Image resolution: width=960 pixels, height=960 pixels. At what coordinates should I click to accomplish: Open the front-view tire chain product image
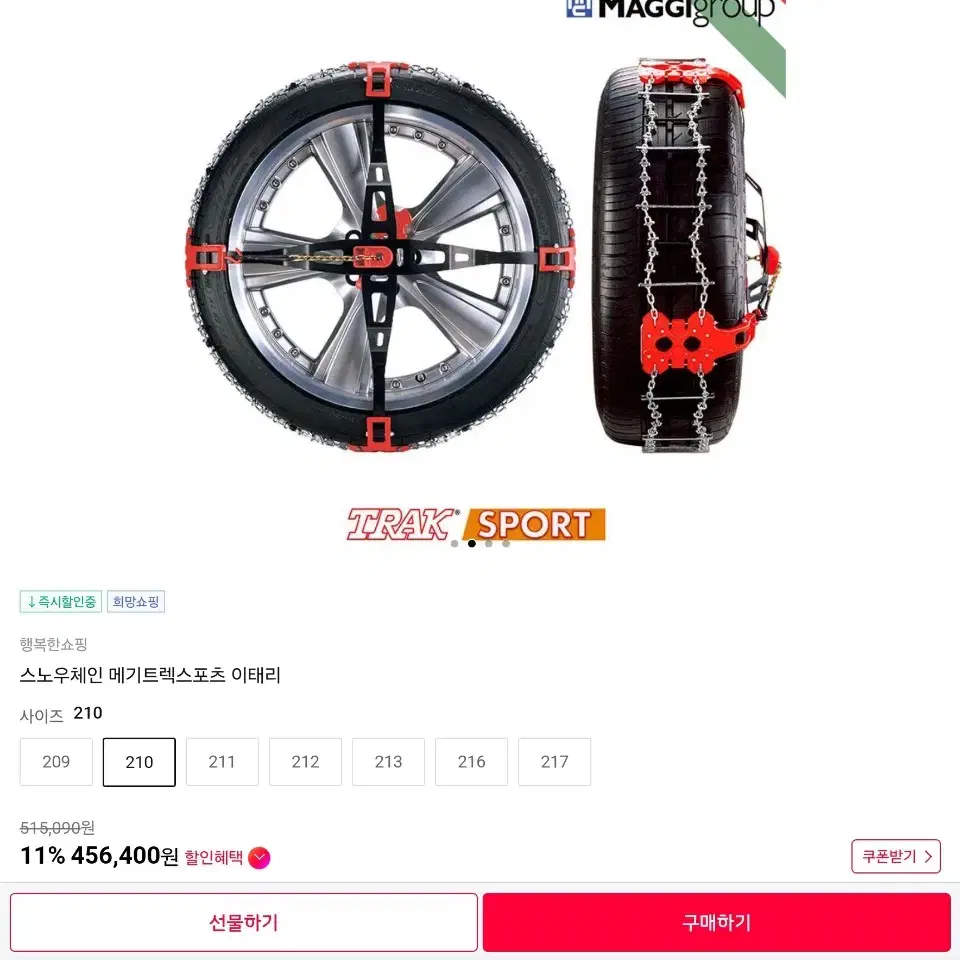coord(380,257)
